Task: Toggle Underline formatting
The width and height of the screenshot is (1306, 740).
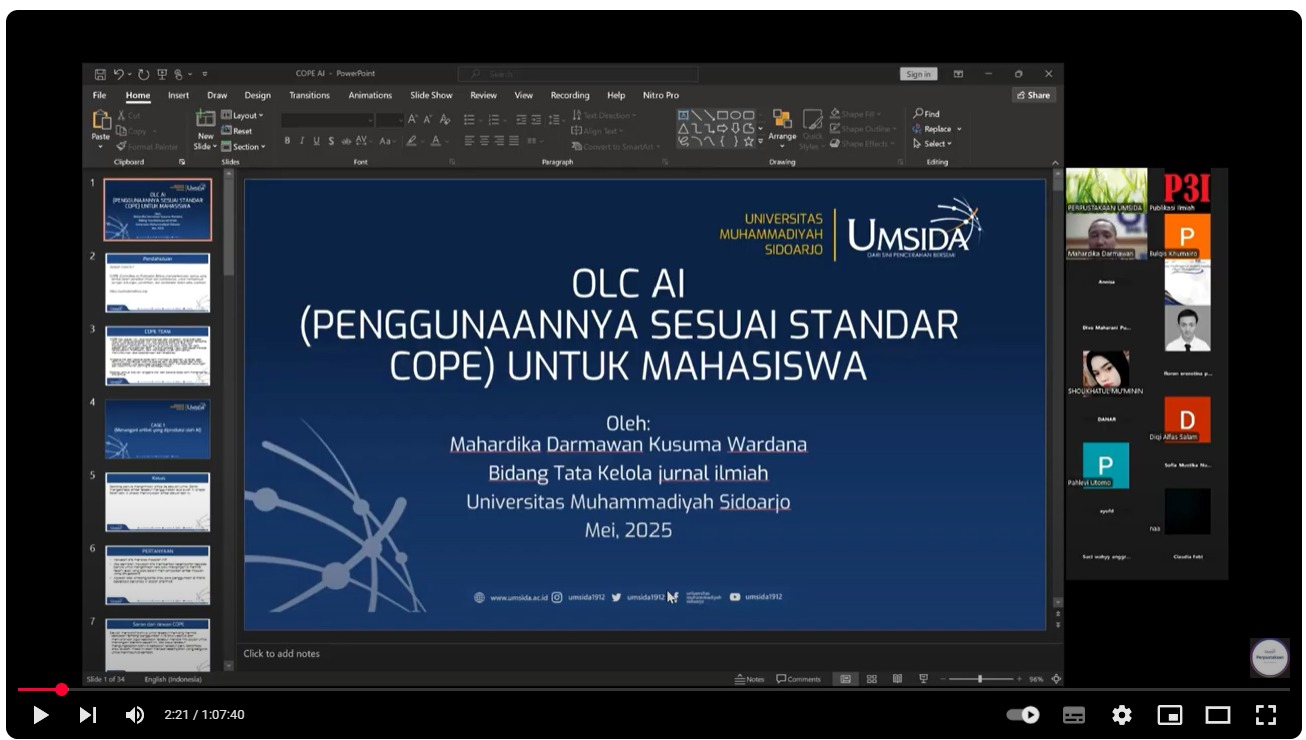Action: coord(317,141)
